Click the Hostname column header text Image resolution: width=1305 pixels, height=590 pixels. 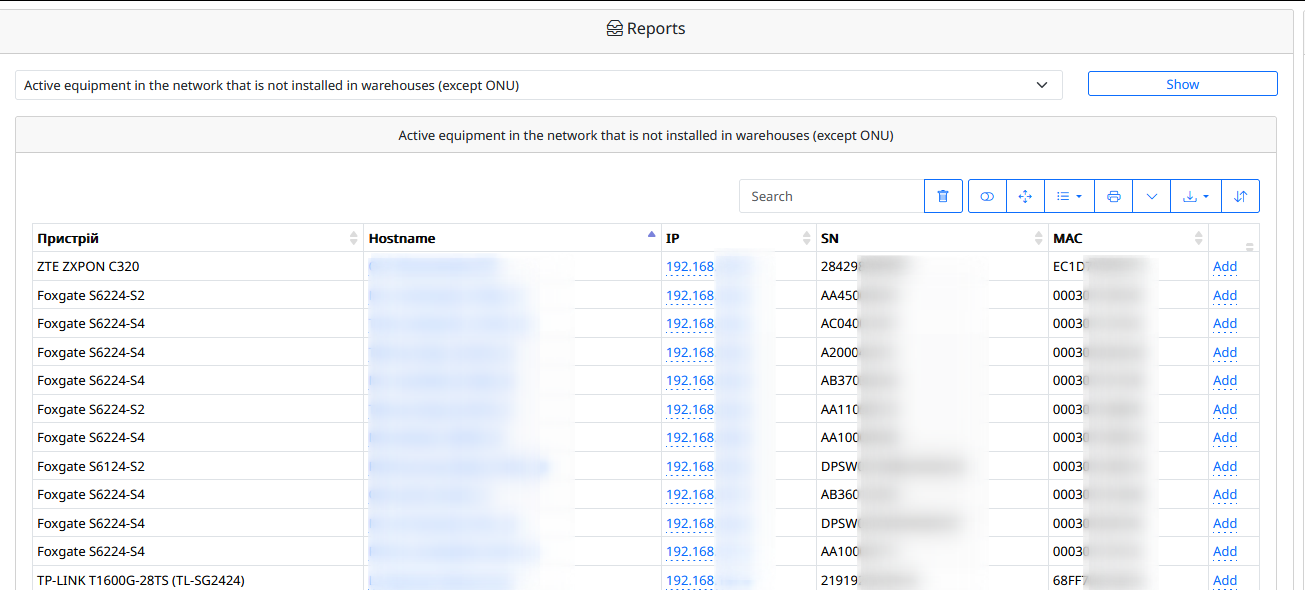pos(402,238)
